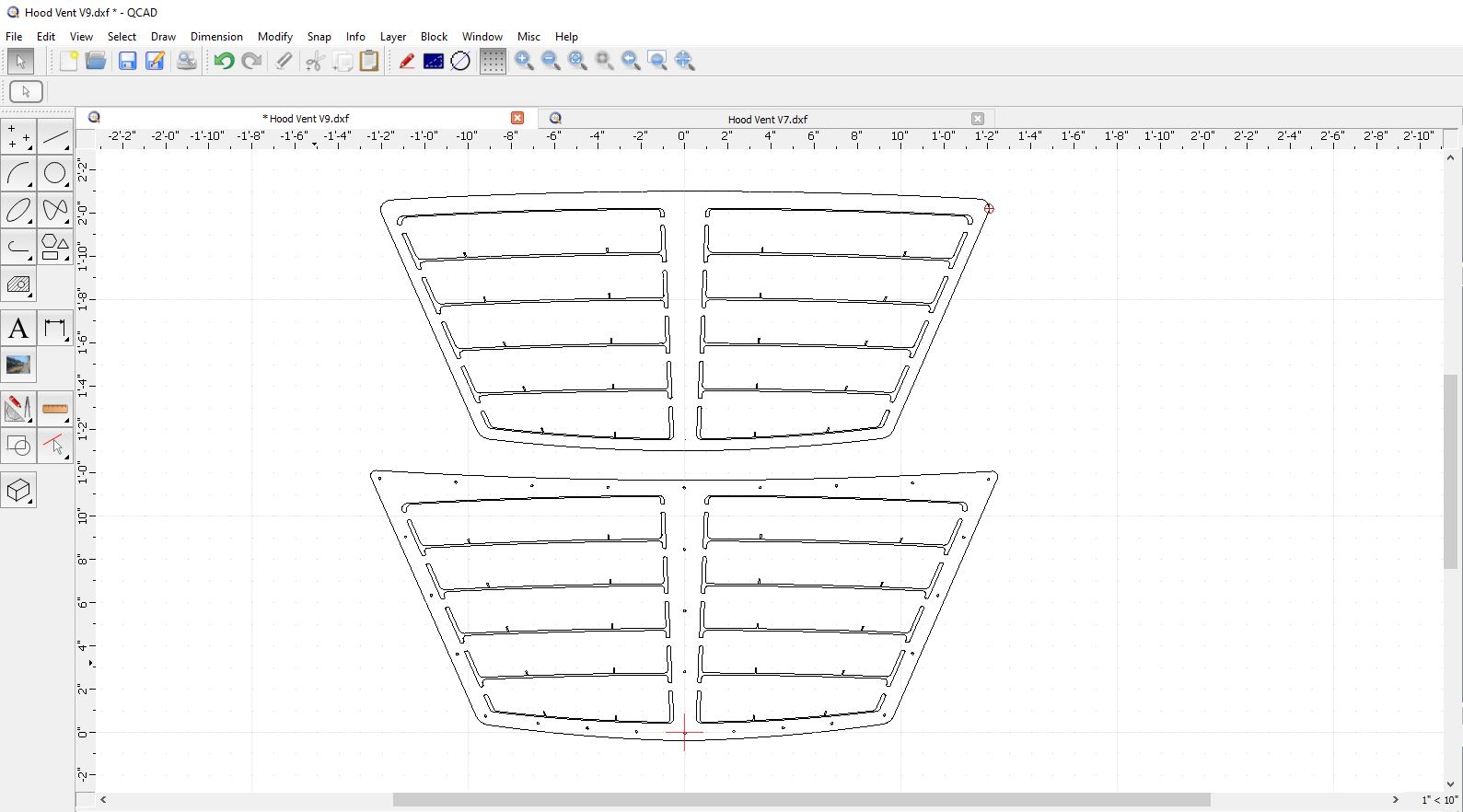Insert a bitmap image

(18, 365)
